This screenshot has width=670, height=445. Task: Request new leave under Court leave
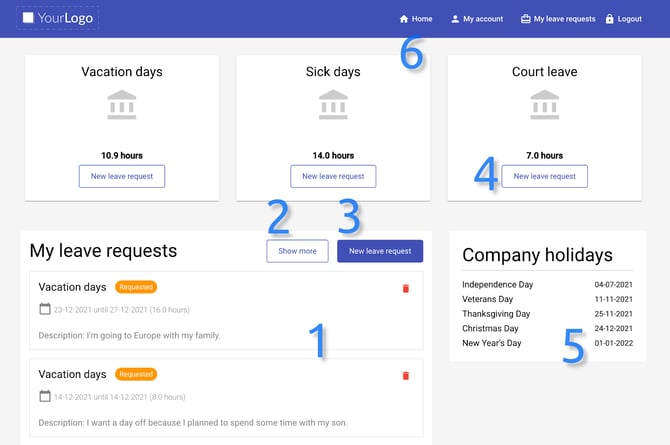pyautogui.click(x=544, y=176)
